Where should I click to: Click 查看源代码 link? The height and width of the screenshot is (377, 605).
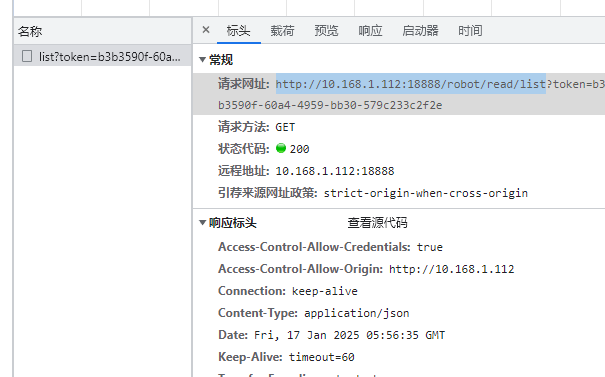tap(377, 223)
